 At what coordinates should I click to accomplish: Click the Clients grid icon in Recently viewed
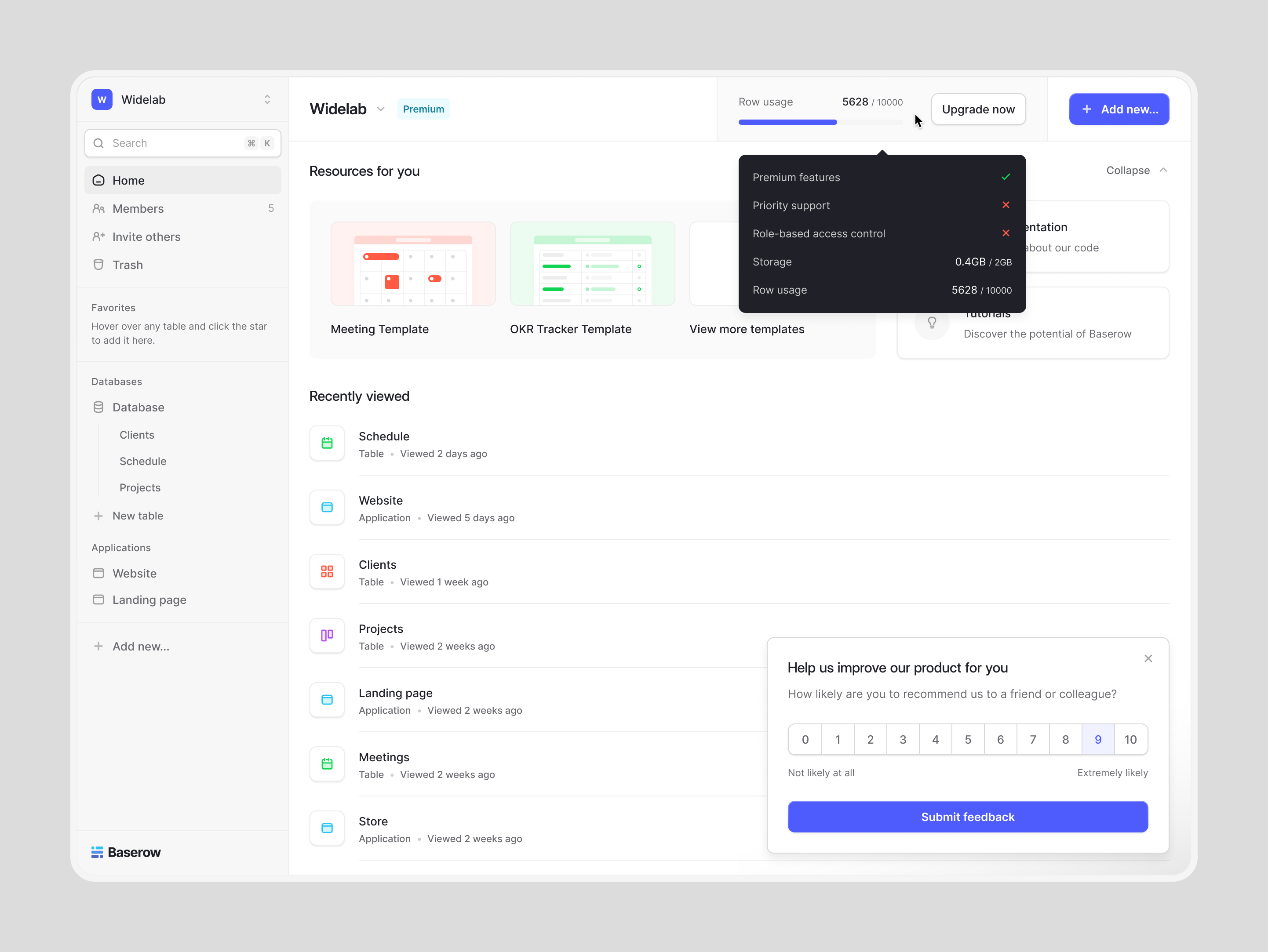[327, 572]
